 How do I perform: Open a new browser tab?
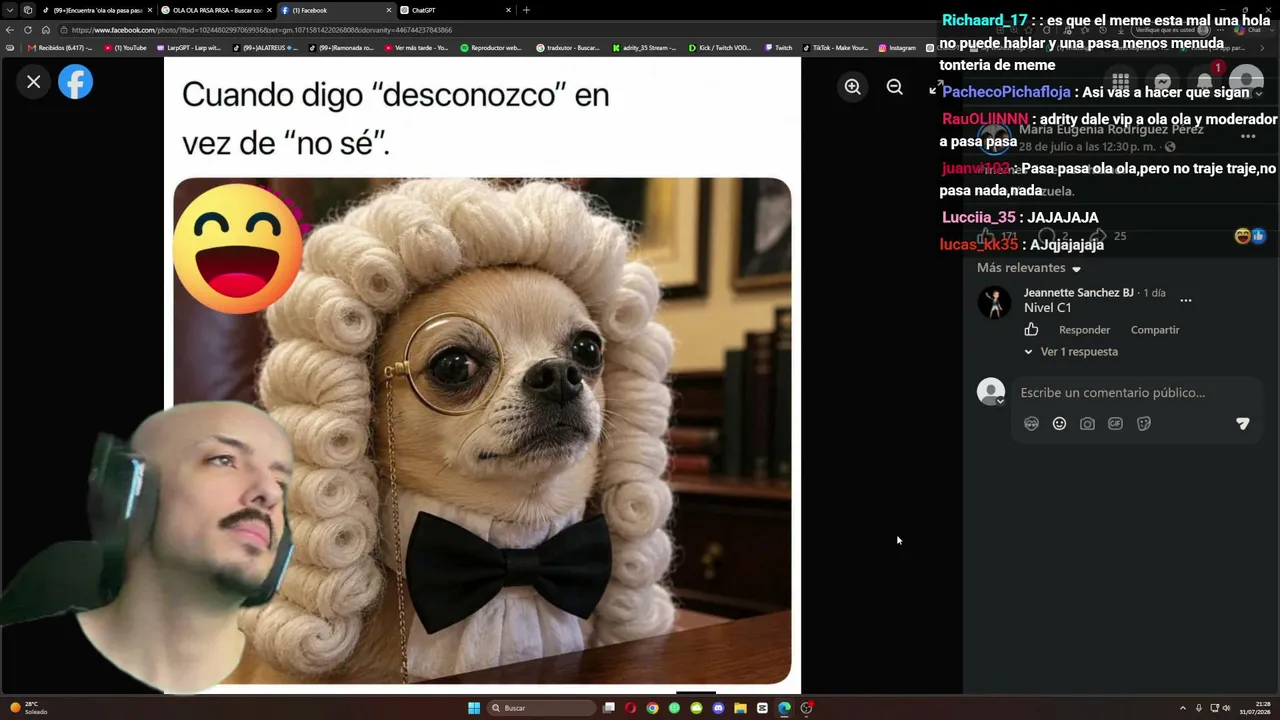[x=526, y=10]
